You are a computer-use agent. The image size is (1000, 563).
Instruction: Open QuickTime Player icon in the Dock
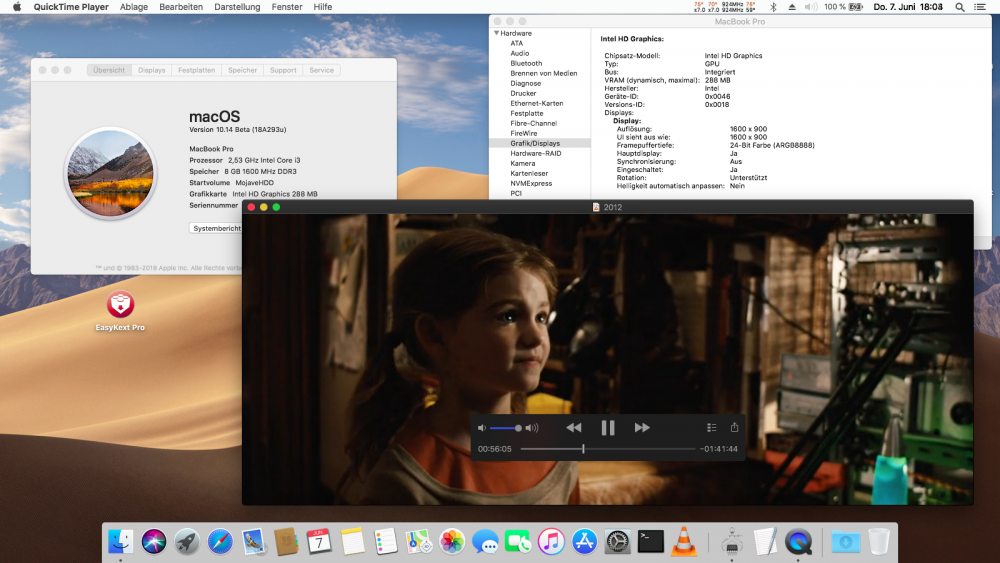[798, 542]
